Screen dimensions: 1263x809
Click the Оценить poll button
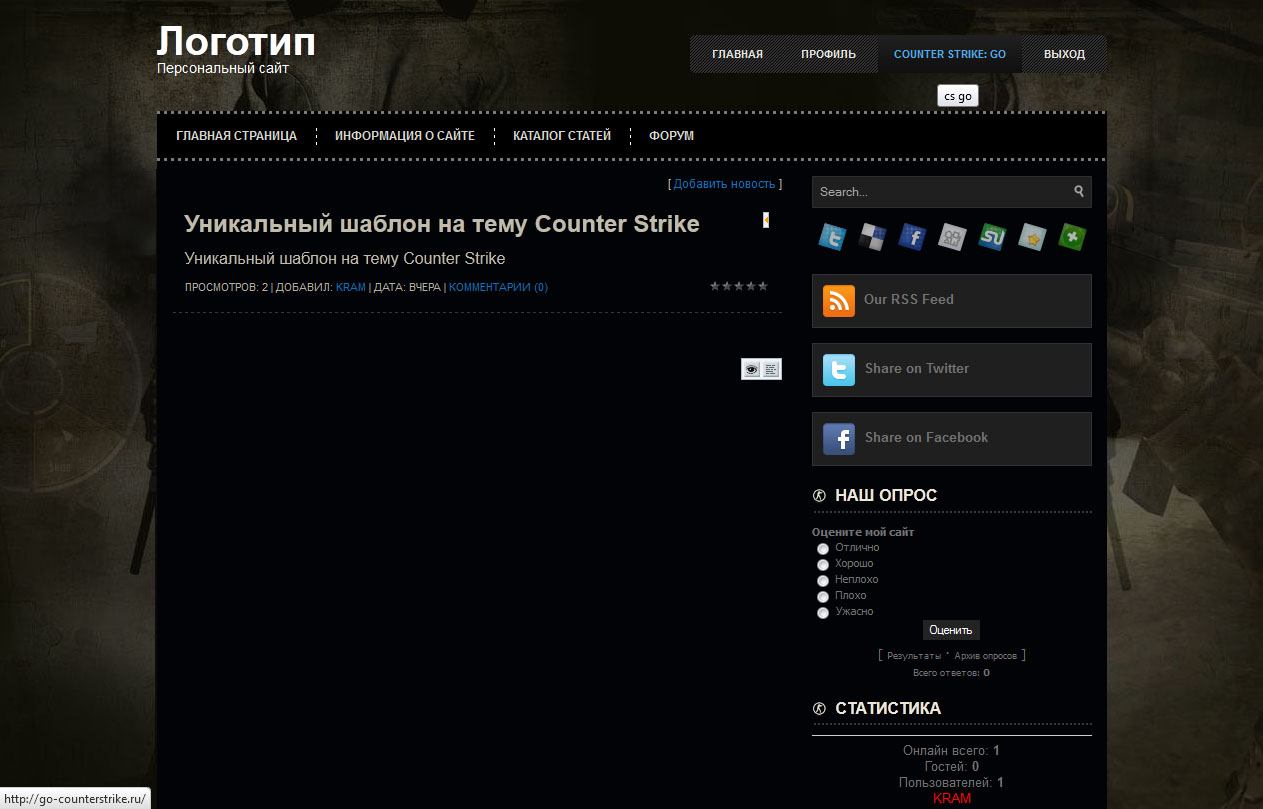[950, 630]
